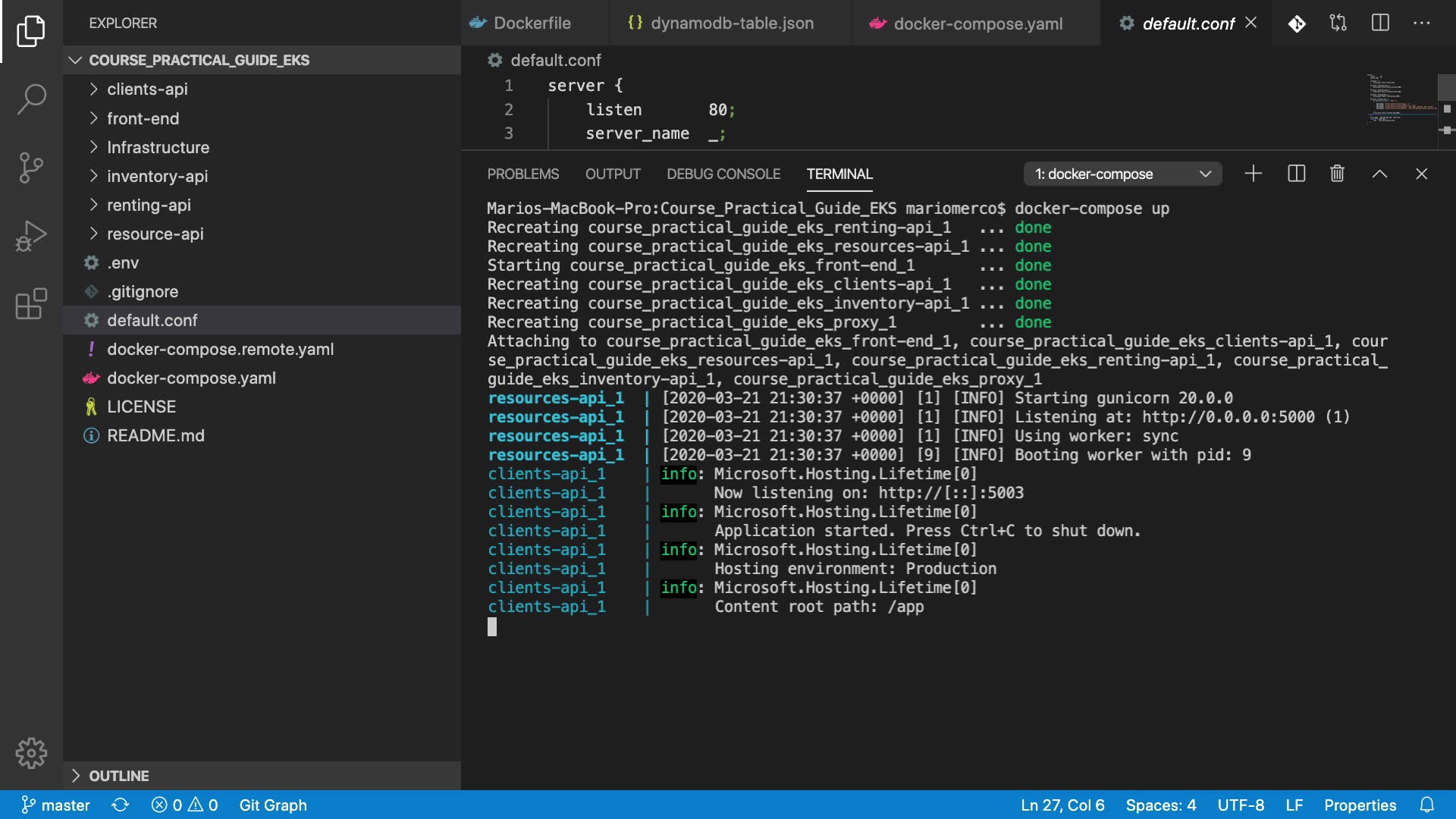Open the Manage gear menu
The height and width of the screenshot is (819, 1456).
[x=31, y=753]
